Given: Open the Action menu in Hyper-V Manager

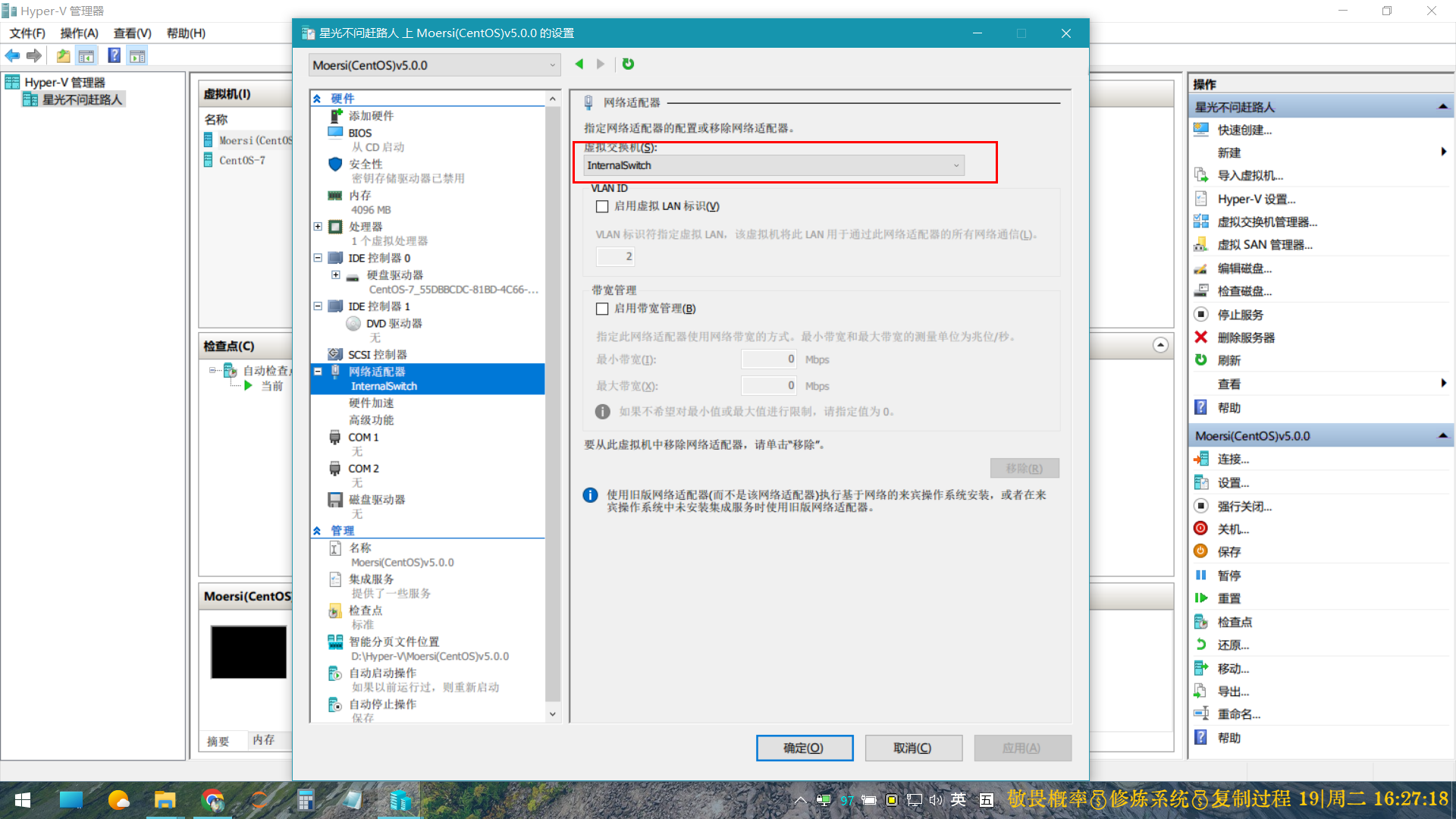Looking at the screenshot, I should point(79,33).
